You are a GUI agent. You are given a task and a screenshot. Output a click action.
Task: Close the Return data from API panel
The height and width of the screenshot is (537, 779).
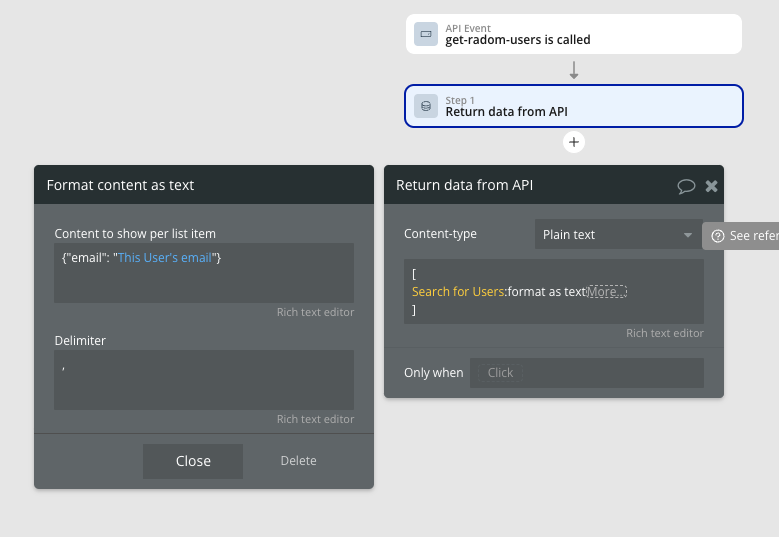(x=711, y=186)
